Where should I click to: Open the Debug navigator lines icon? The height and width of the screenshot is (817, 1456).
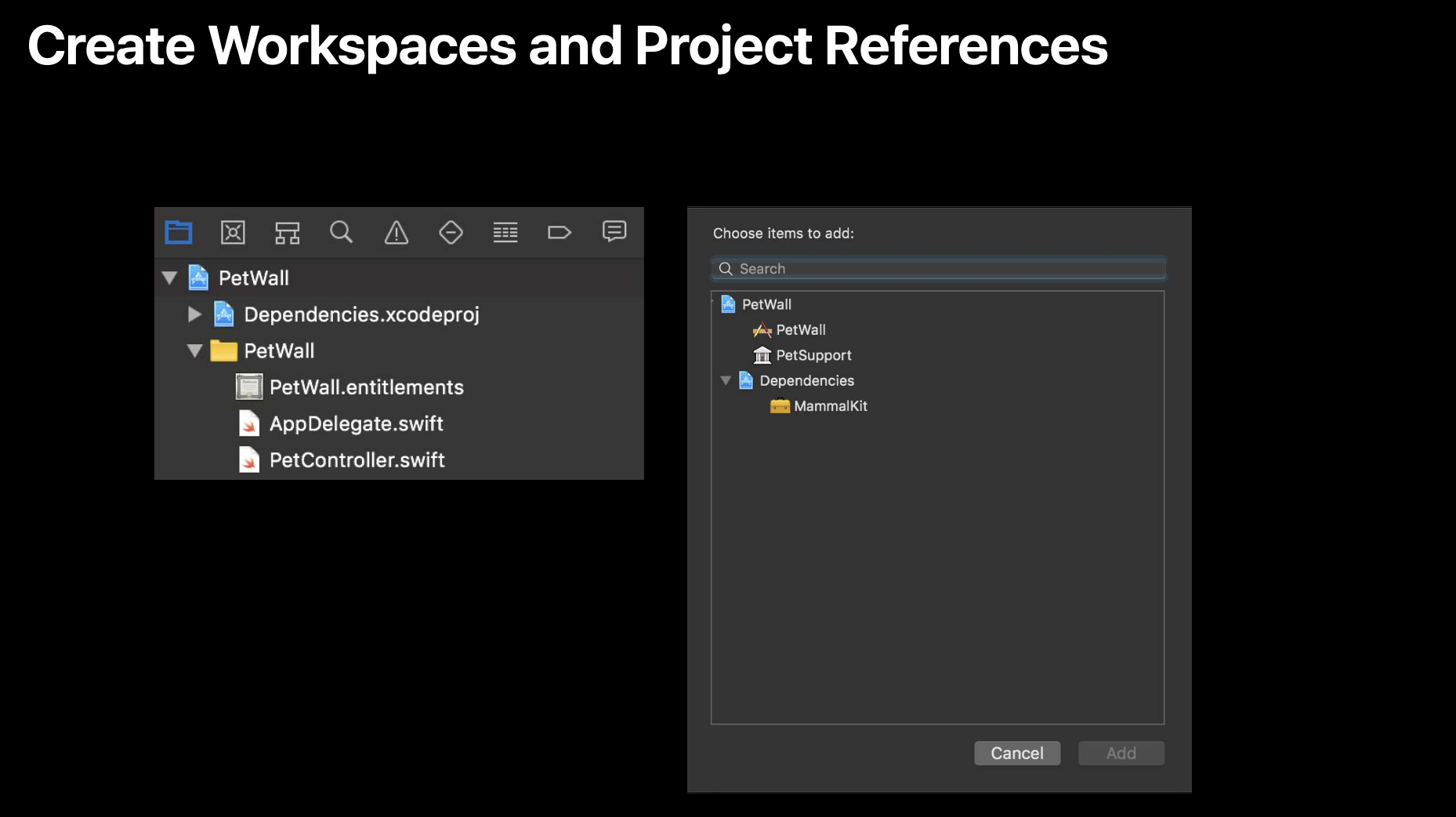click(x=505, y=233)
